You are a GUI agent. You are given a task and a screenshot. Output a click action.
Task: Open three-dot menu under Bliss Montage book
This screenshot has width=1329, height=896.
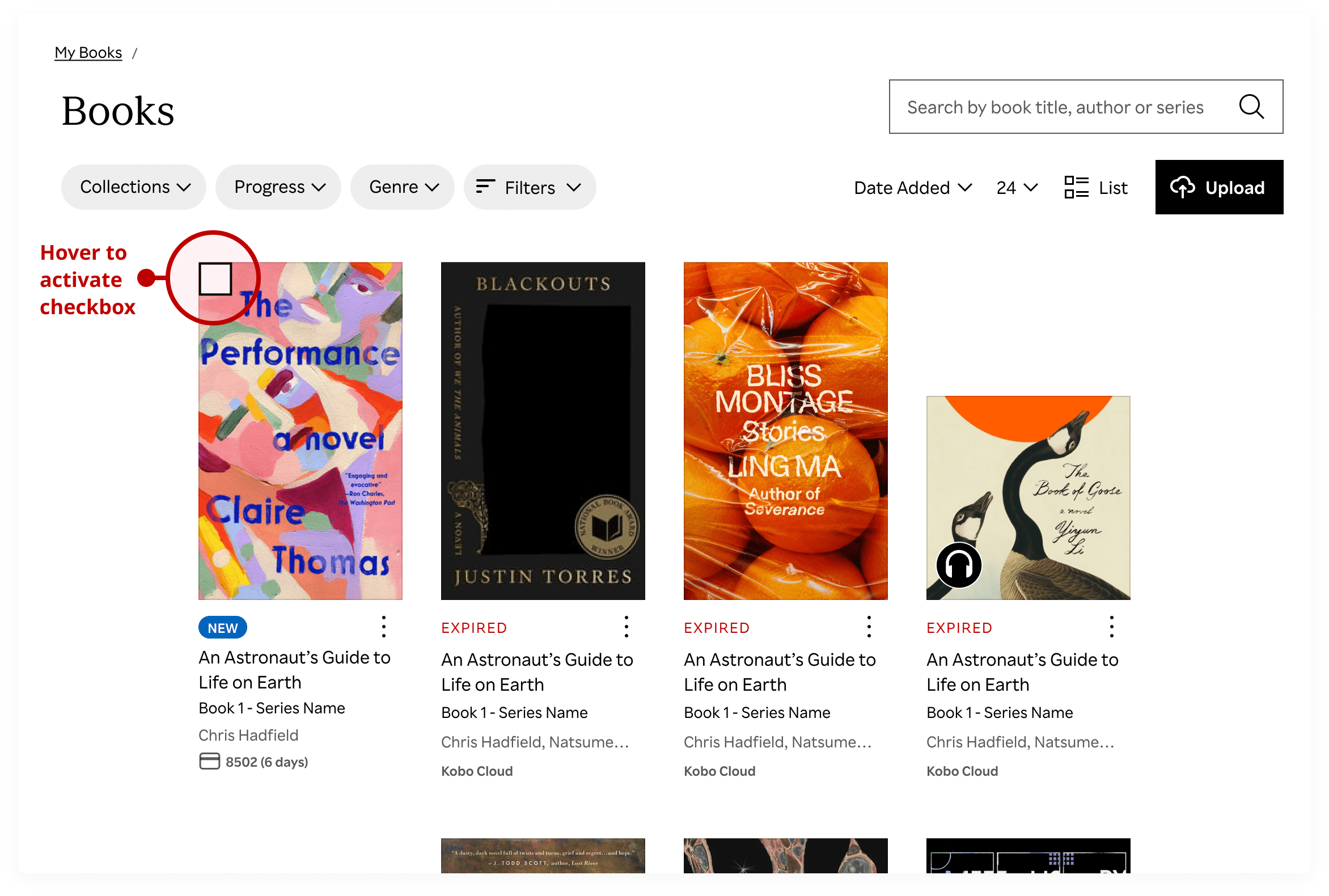869,627
